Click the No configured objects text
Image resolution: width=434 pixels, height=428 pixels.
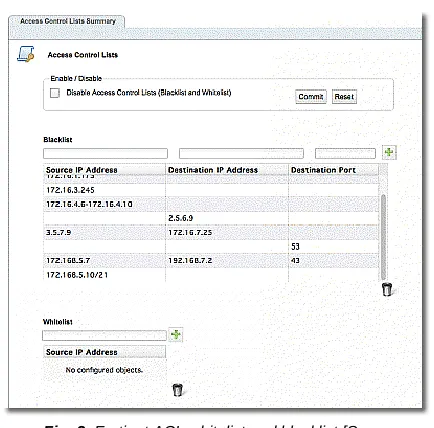104,370
